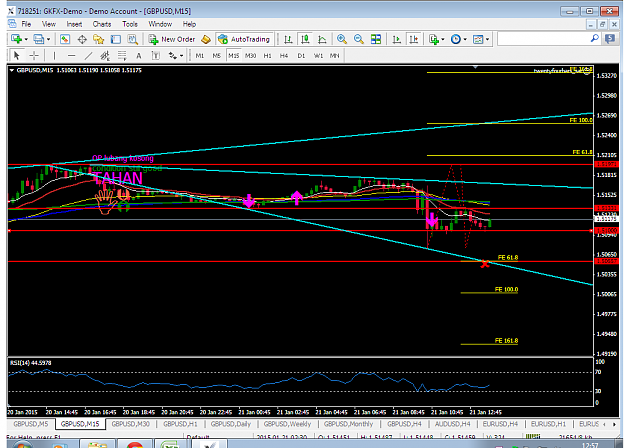Open the File menu
This screenshot has width=625, height=448.
point(26,24)
